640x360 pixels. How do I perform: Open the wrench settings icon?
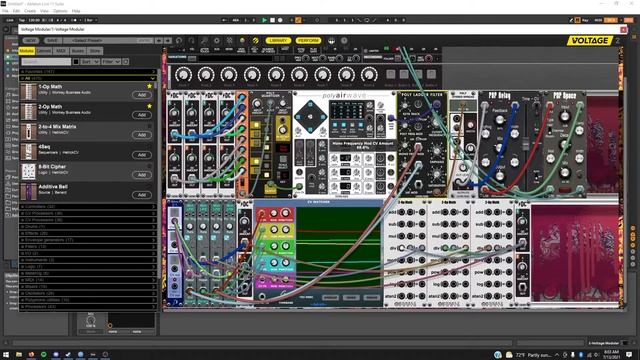point(204,40)
